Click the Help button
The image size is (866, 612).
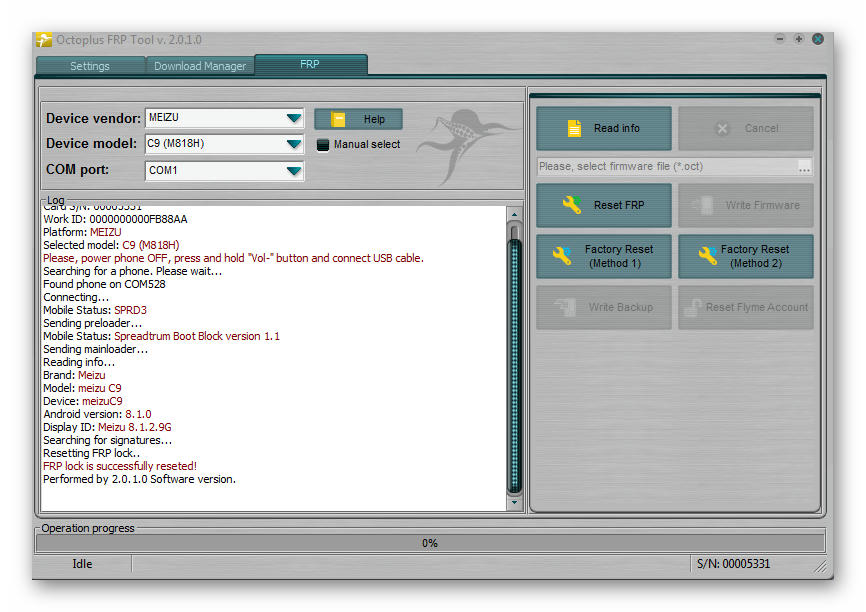click(358, 119)
